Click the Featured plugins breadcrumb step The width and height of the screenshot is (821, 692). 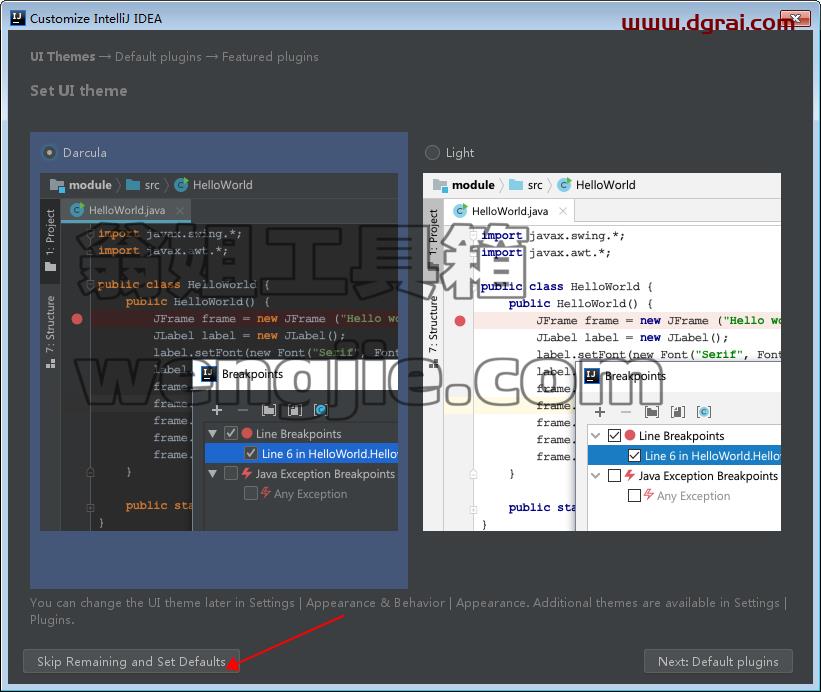(270, 57)
